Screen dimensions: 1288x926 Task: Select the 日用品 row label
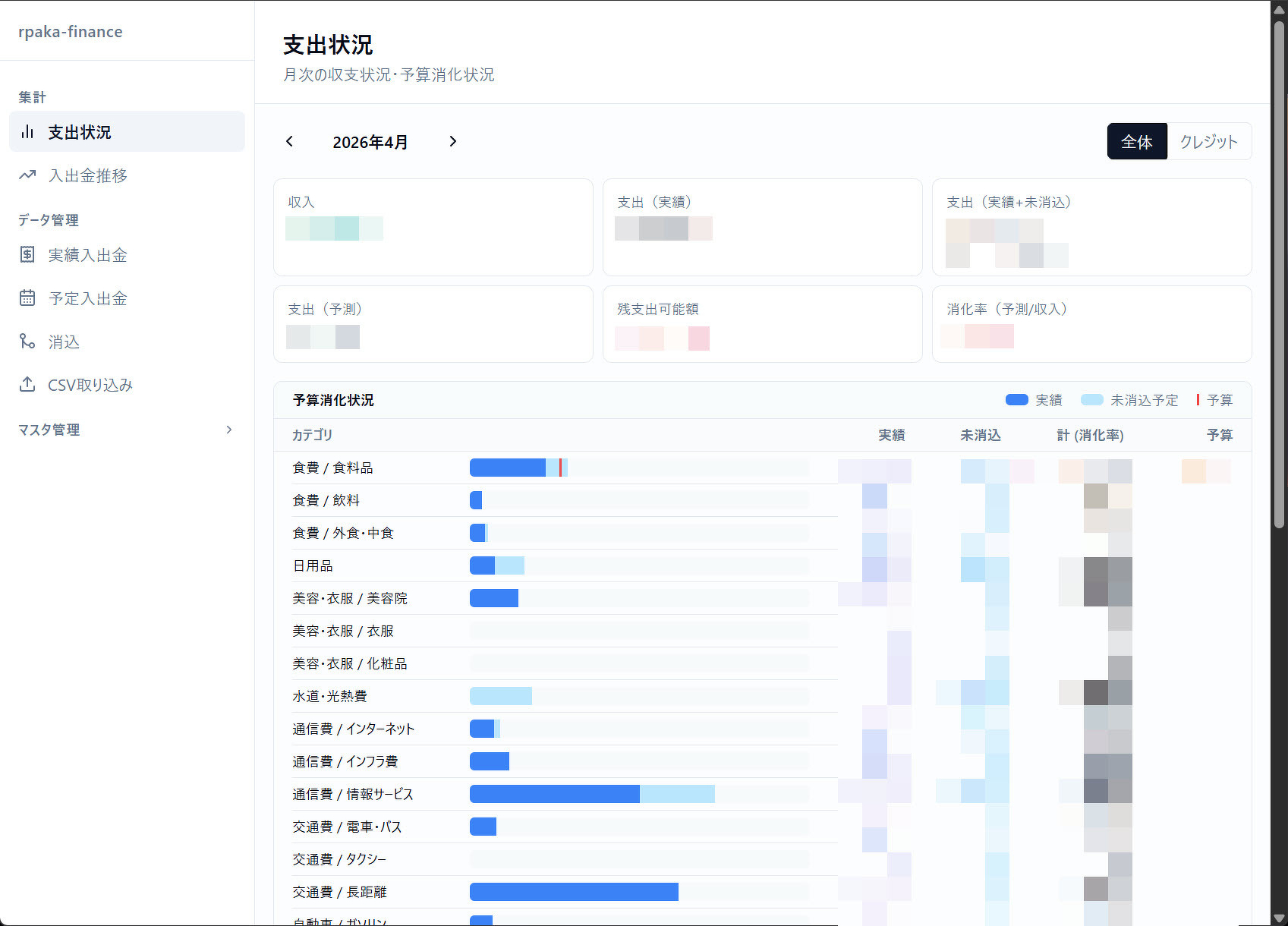[x=313, y=565]
